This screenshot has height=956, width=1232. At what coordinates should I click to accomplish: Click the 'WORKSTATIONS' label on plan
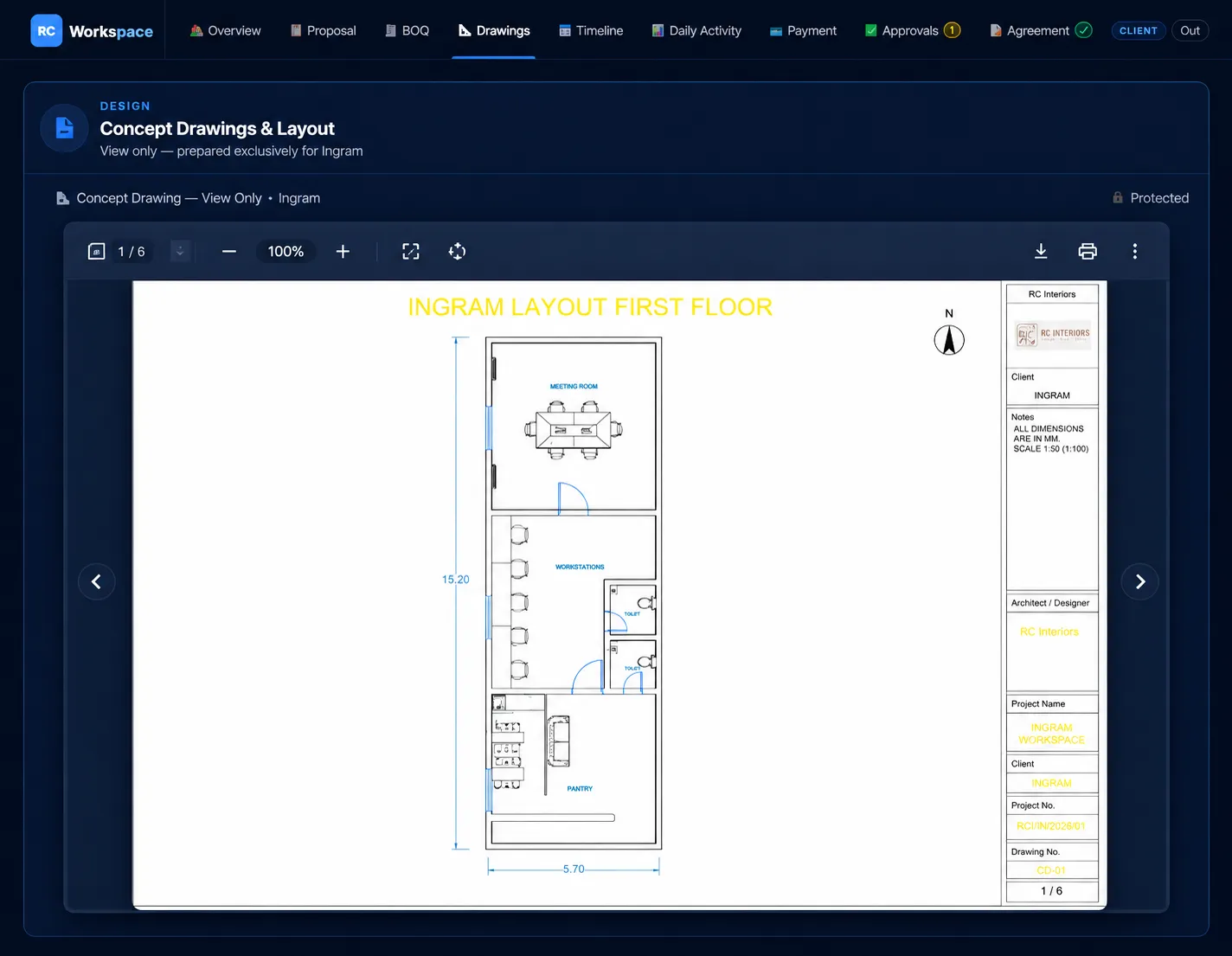tap(580, 568)
